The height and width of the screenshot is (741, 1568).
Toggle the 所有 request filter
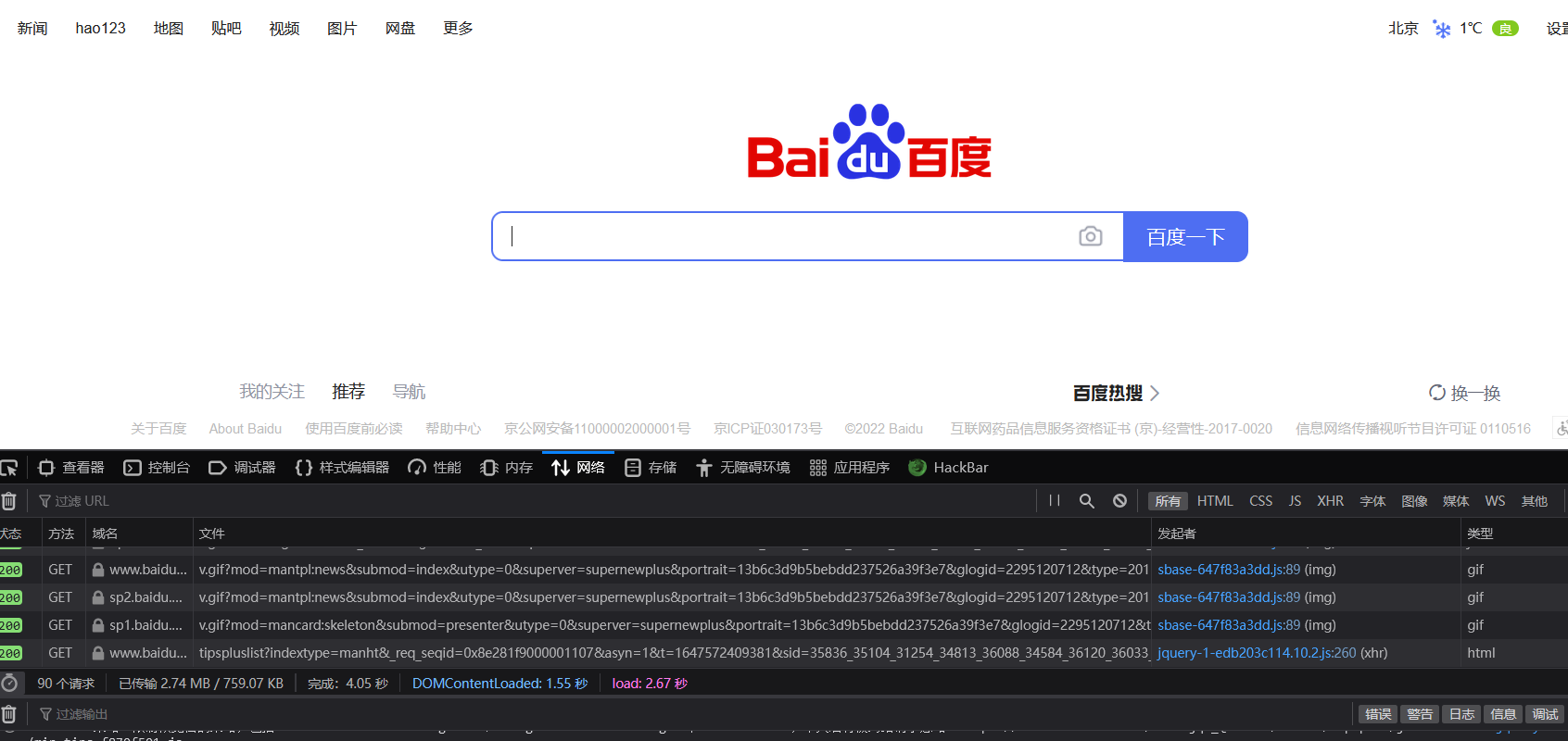1168,501
